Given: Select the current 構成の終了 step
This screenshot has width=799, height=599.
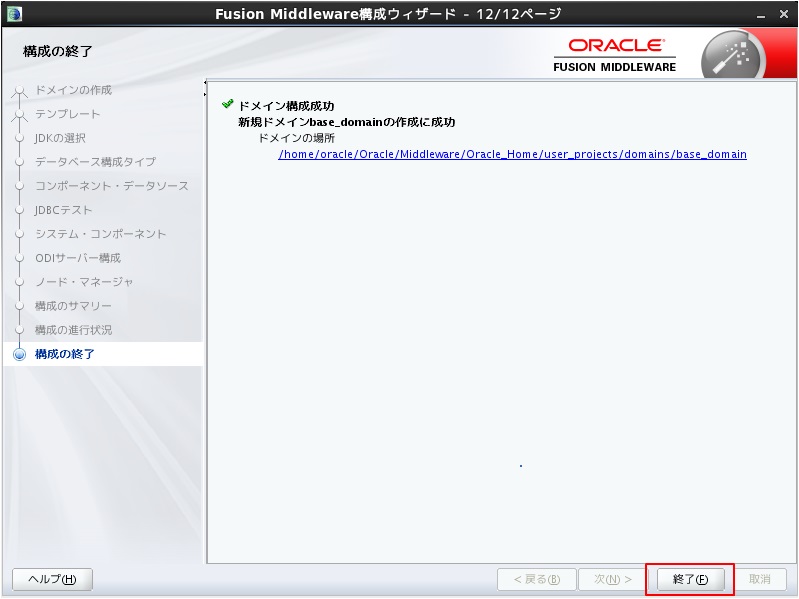Looking at the screenshot, I should (65, 353).
